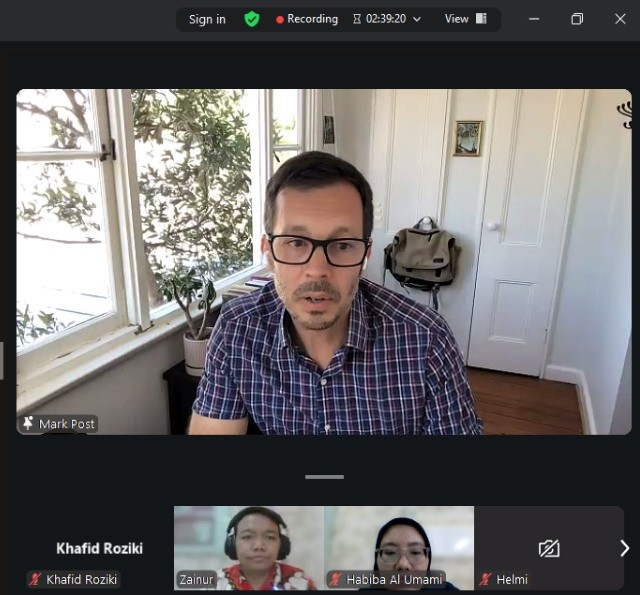Open the View menu
The height and width of the screenshot is (595, 640).
pyautogui.click(x=457, y=19)
